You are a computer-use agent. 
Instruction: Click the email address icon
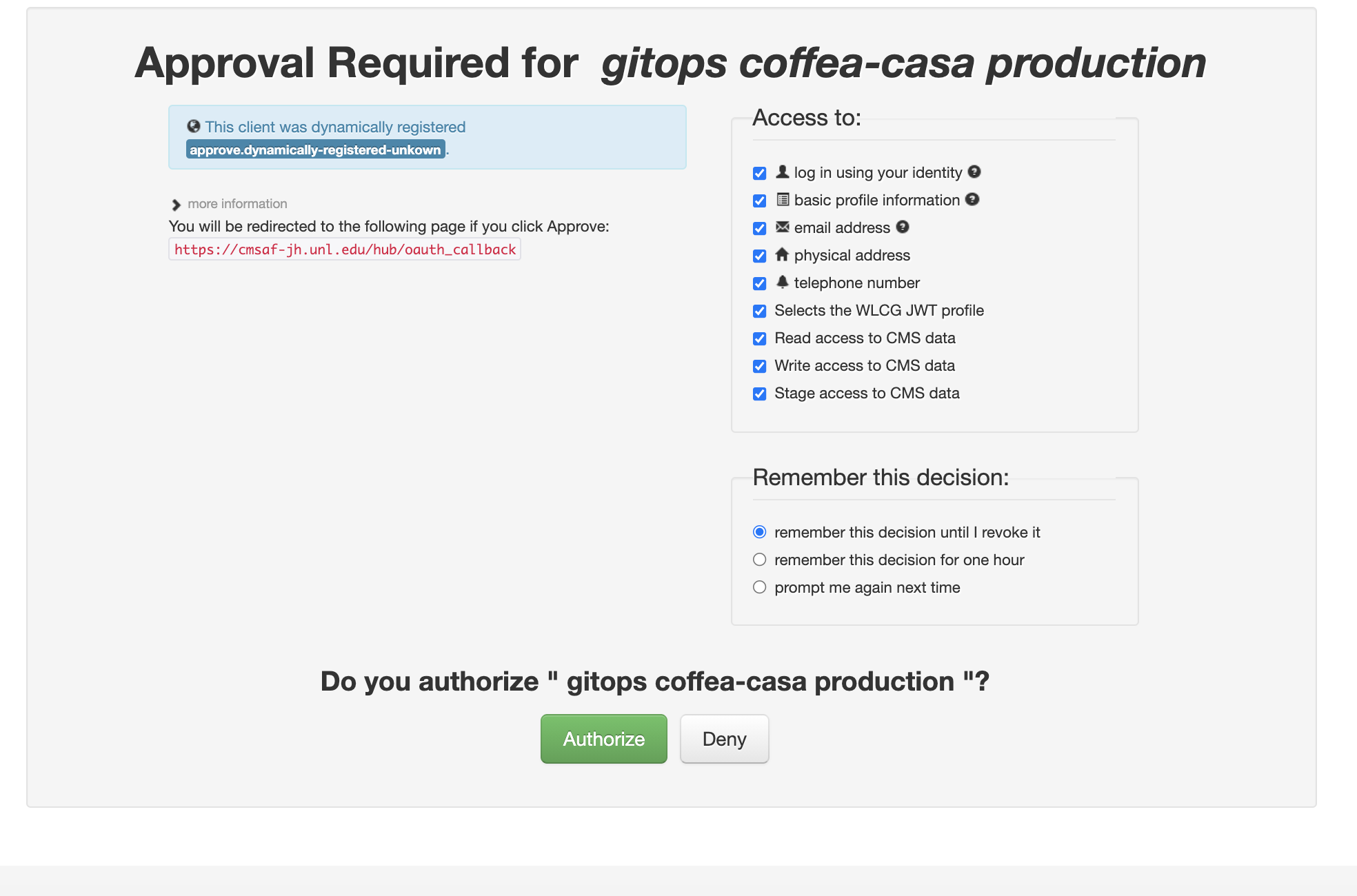click(782, 227)
